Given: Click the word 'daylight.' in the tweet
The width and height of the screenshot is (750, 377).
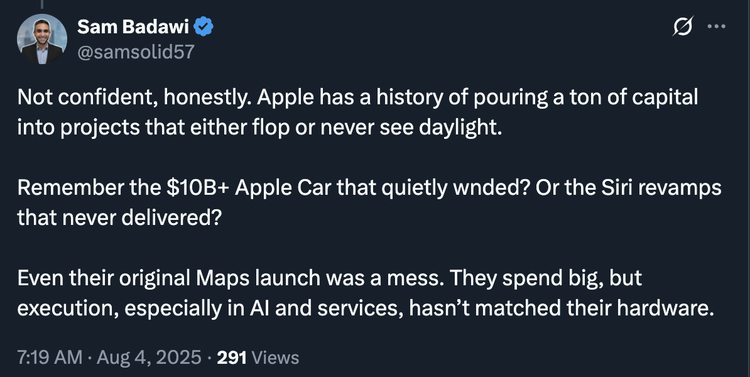Looking at the screenshot, I should 461,127.
